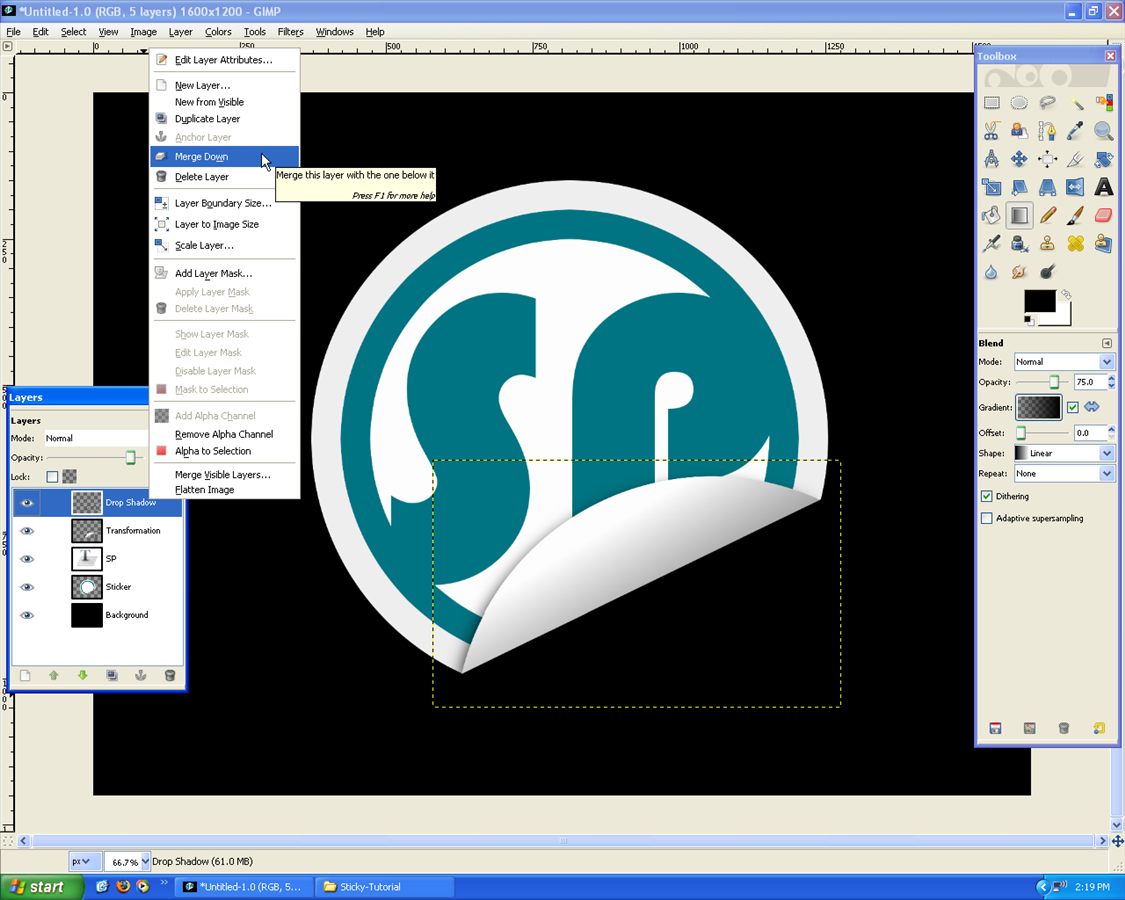Screen dimensions: 1125x900
Task: Open the Shape Linear dropdown
Action: click(1063, 453)
